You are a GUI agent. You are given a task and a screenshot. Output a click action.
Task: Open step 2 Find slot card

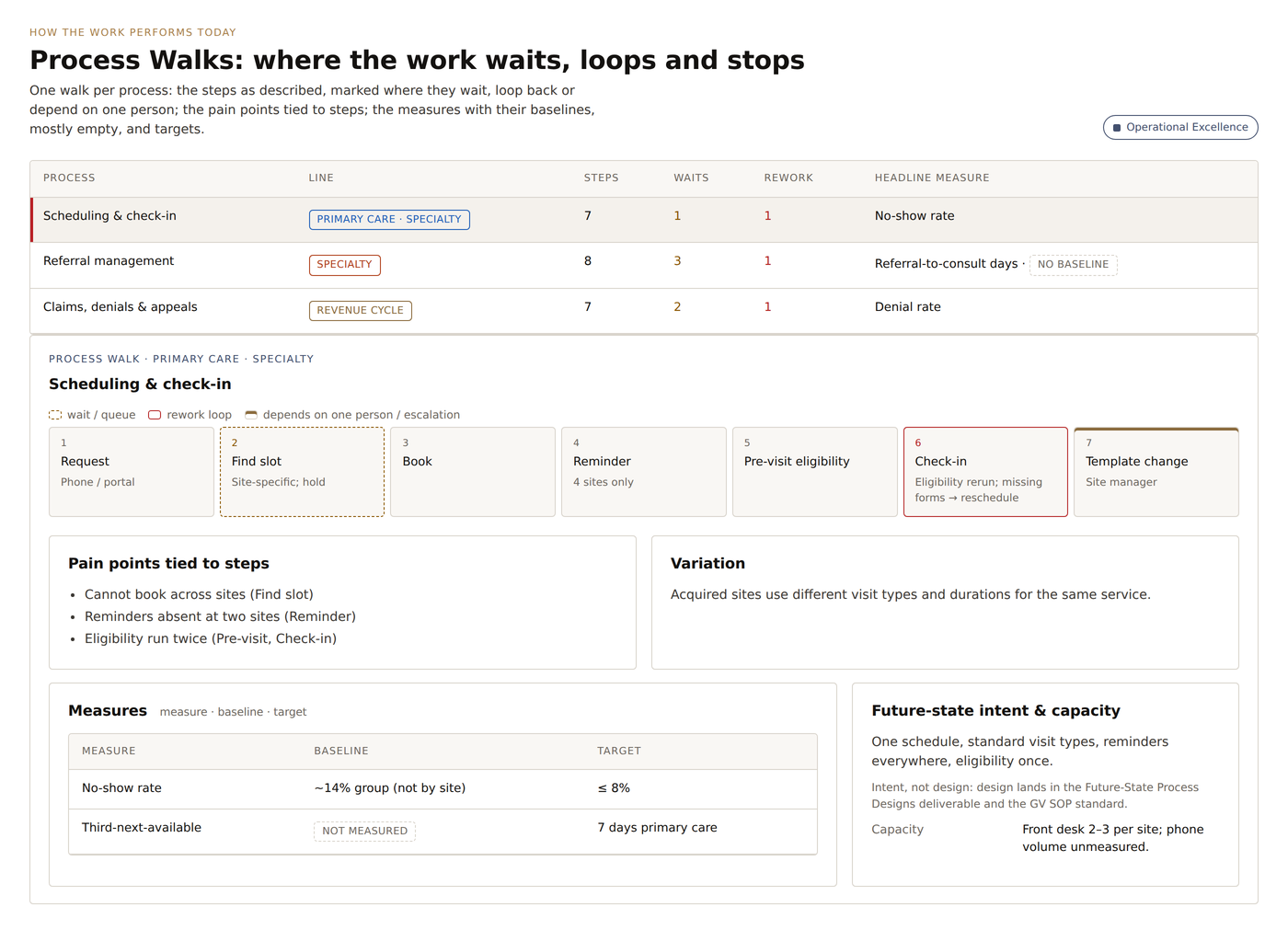[302, 472]
